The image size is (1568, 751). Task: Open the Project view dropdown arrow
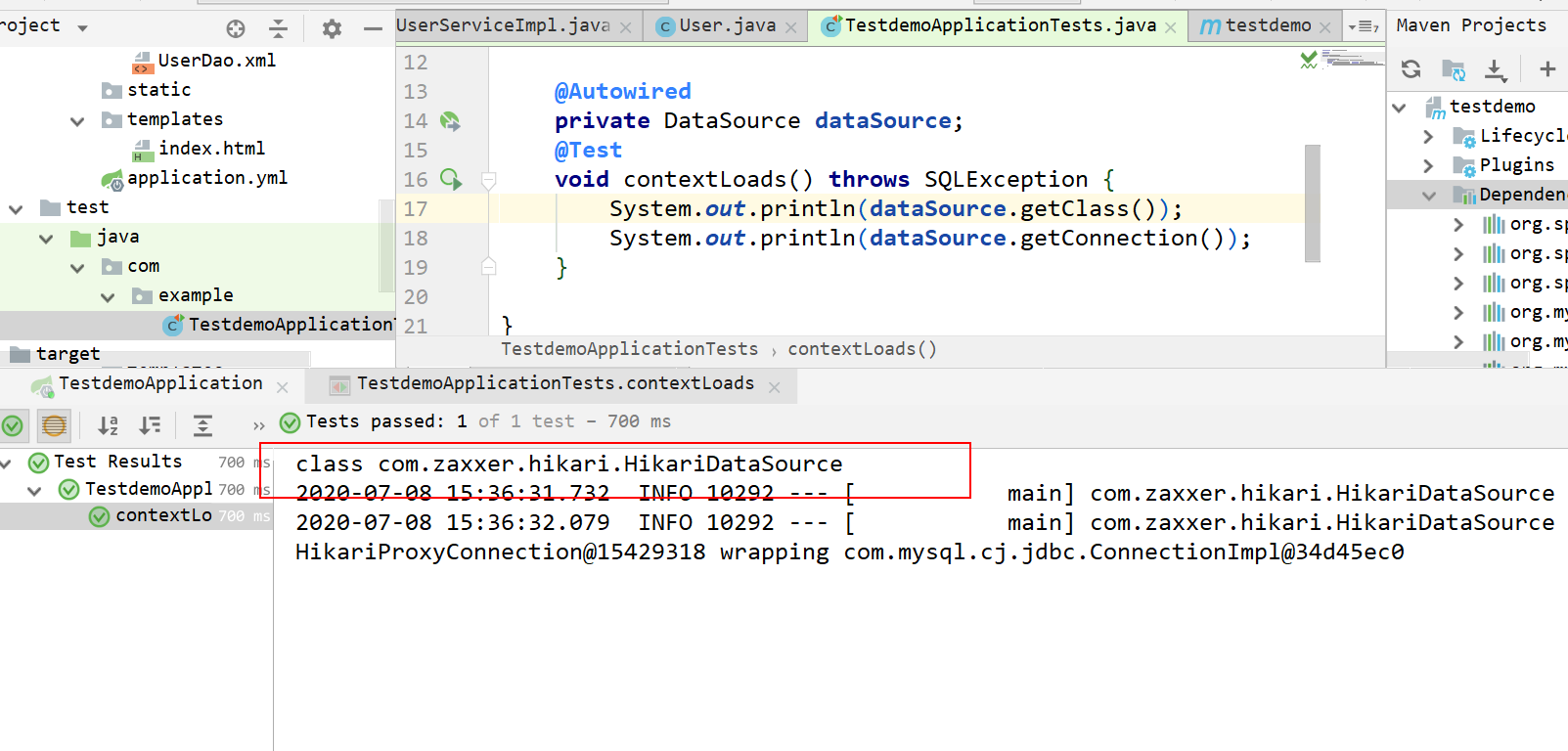(x=82, y=27)
